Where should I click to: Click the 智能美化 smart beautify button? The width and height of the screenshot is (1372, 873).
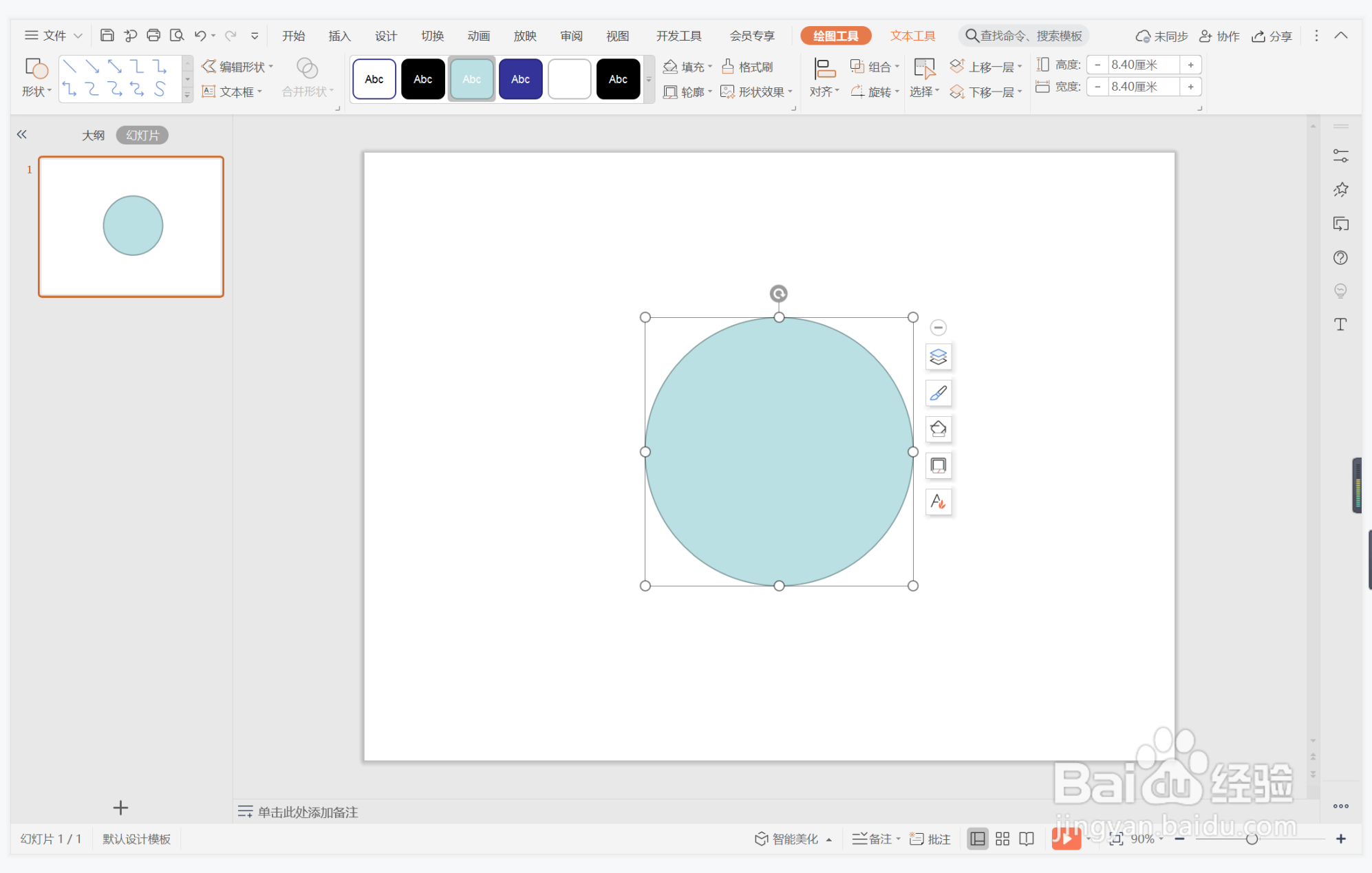[x=793, y=839]
